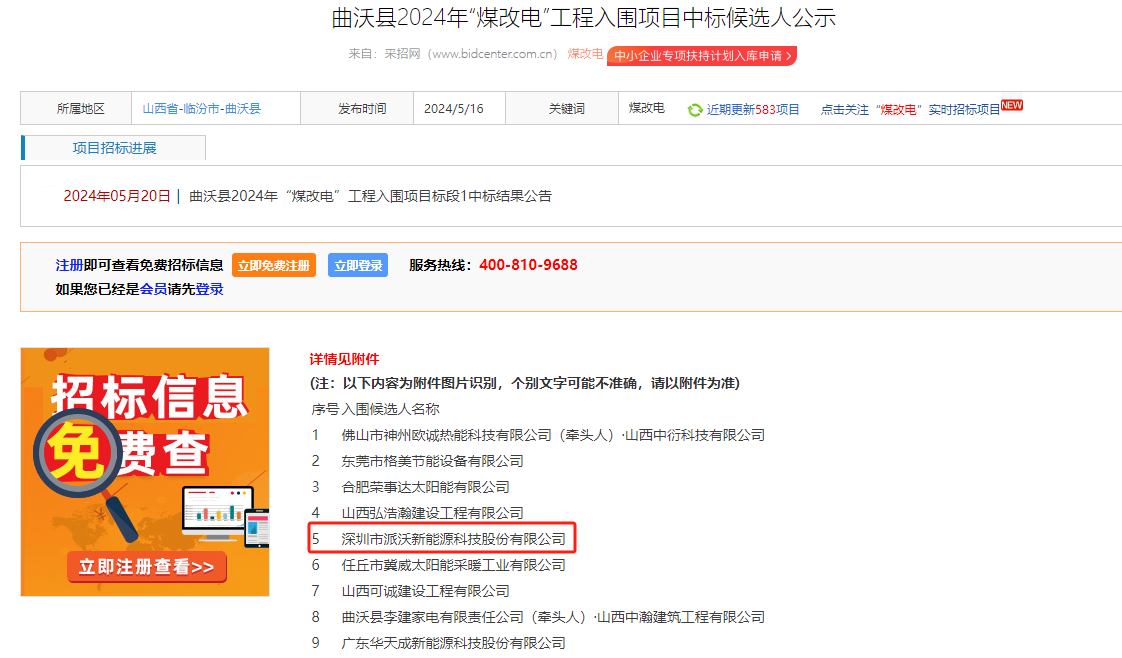Click the 400-810-9688 hotline number
Image resolution: width=1122 pixels, height=658 pixels.
click(528, 265)
